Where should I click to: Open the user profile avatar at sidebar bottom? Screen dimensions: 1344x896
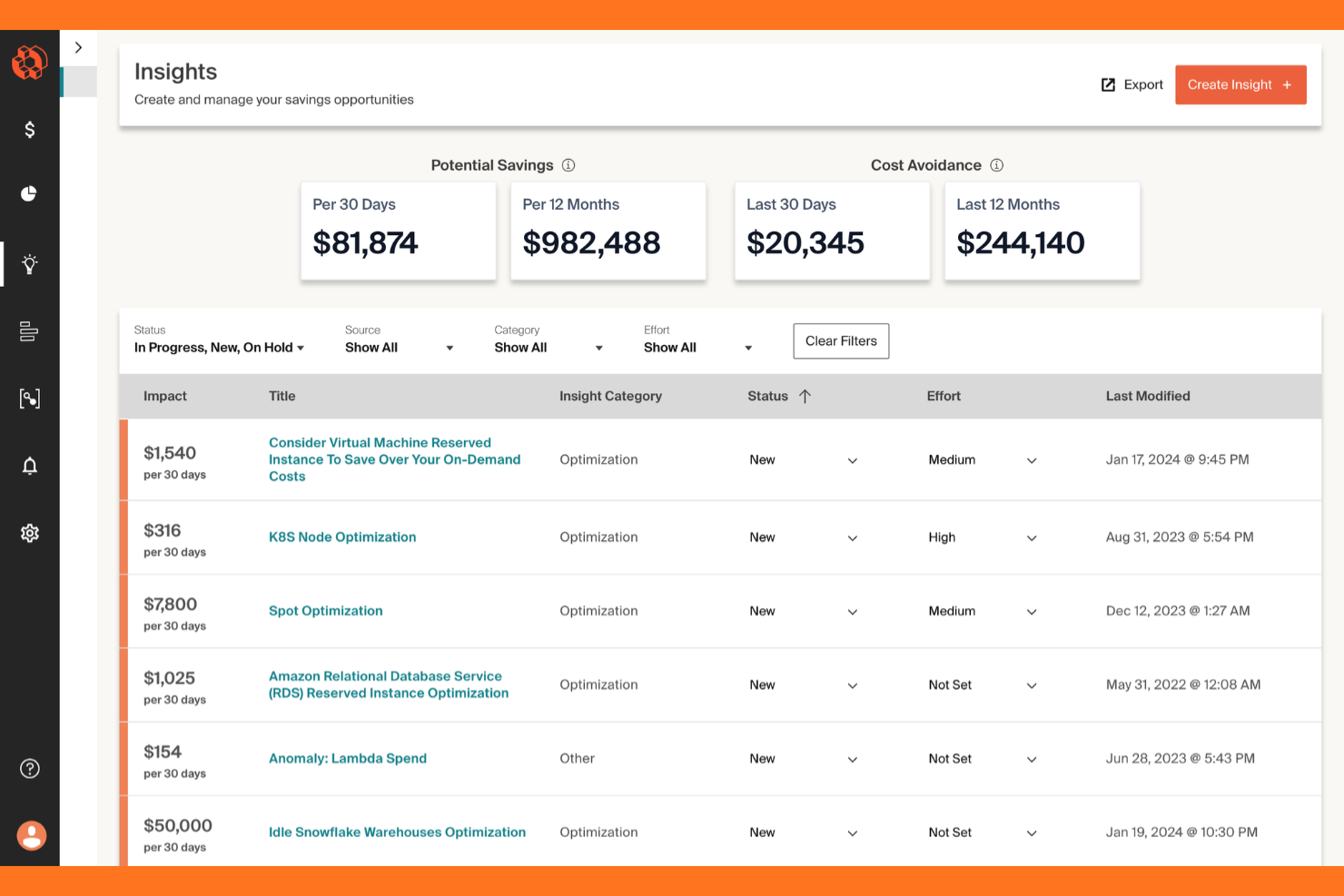[31, 835]
